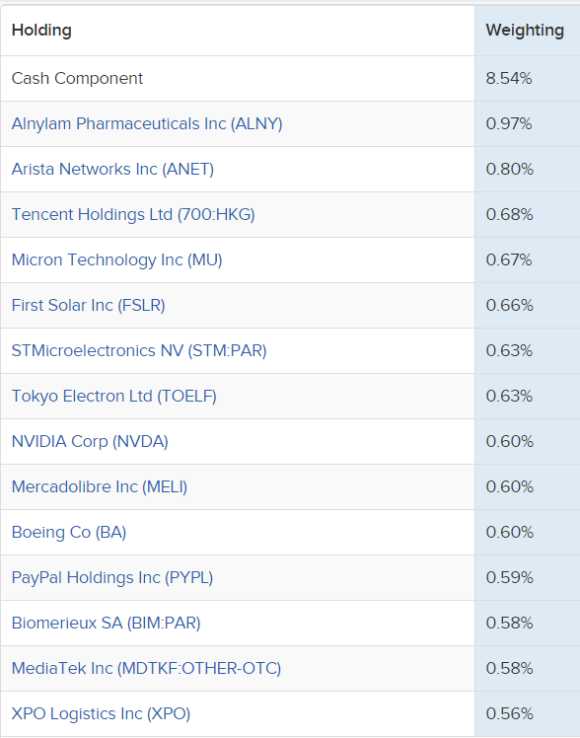Open XPO Logistics Inc (XPO) link
Screen dimensions: 580x738
pyautogui.click(x=101, y=714)
